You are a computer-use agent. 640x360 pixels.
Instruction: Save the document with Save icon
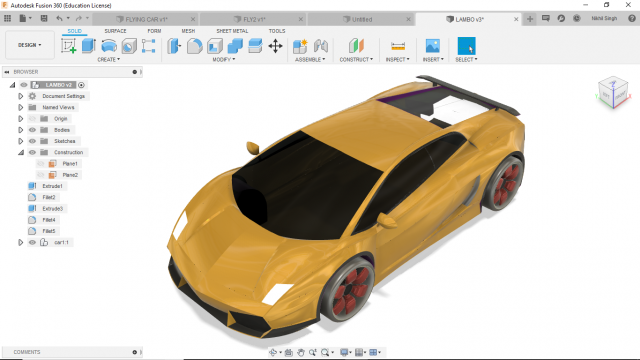pos(44,18)
